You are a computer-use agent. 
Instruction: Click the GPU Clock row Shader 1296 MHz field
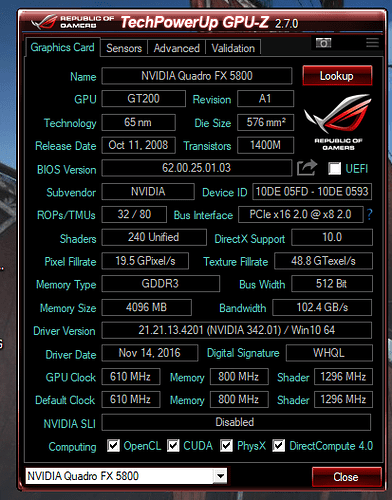(x=343, y=377)
